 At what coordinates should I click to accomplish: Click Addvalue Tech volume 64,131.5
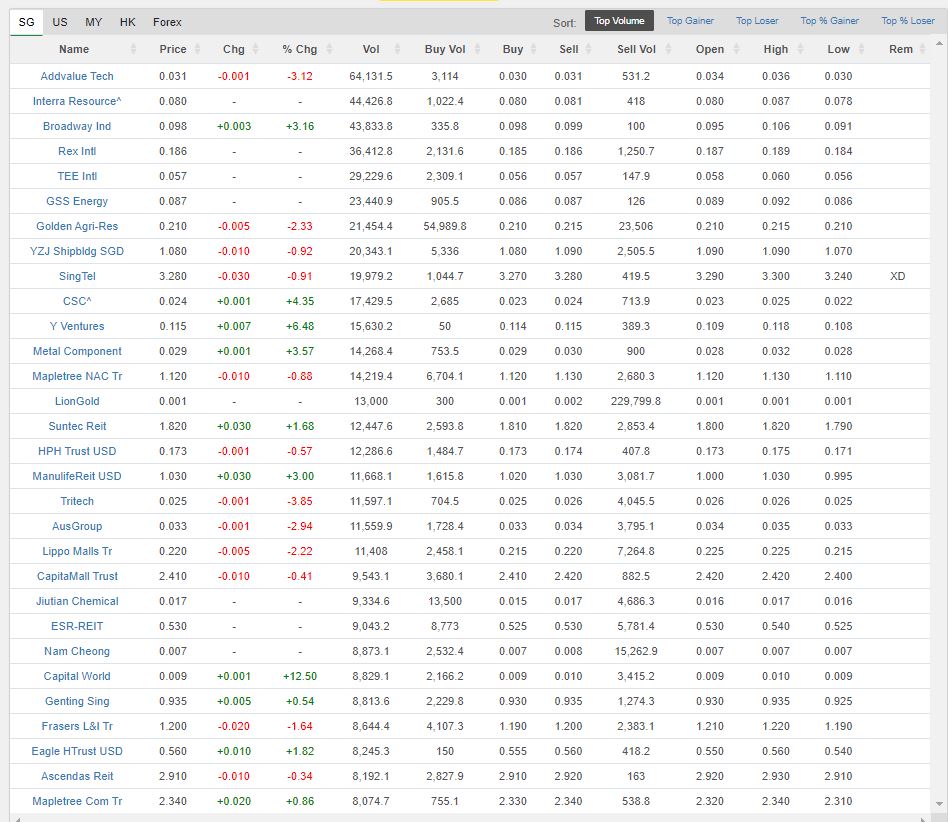pos(371,76)
